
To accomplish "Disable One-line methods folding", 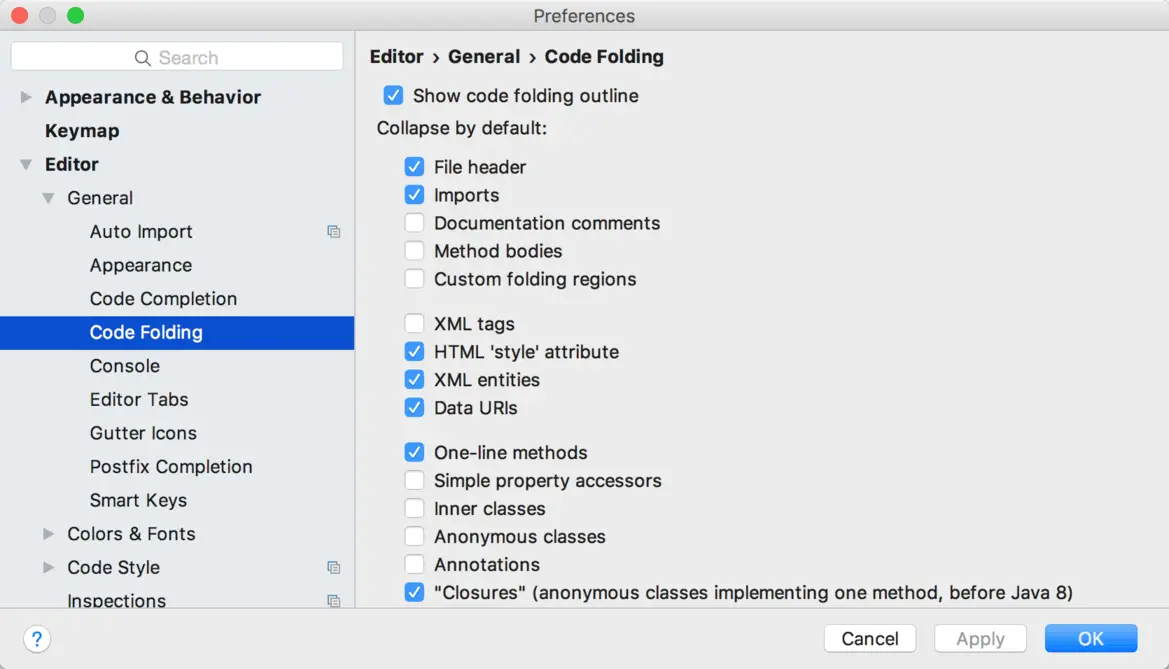I will (414, 453).
